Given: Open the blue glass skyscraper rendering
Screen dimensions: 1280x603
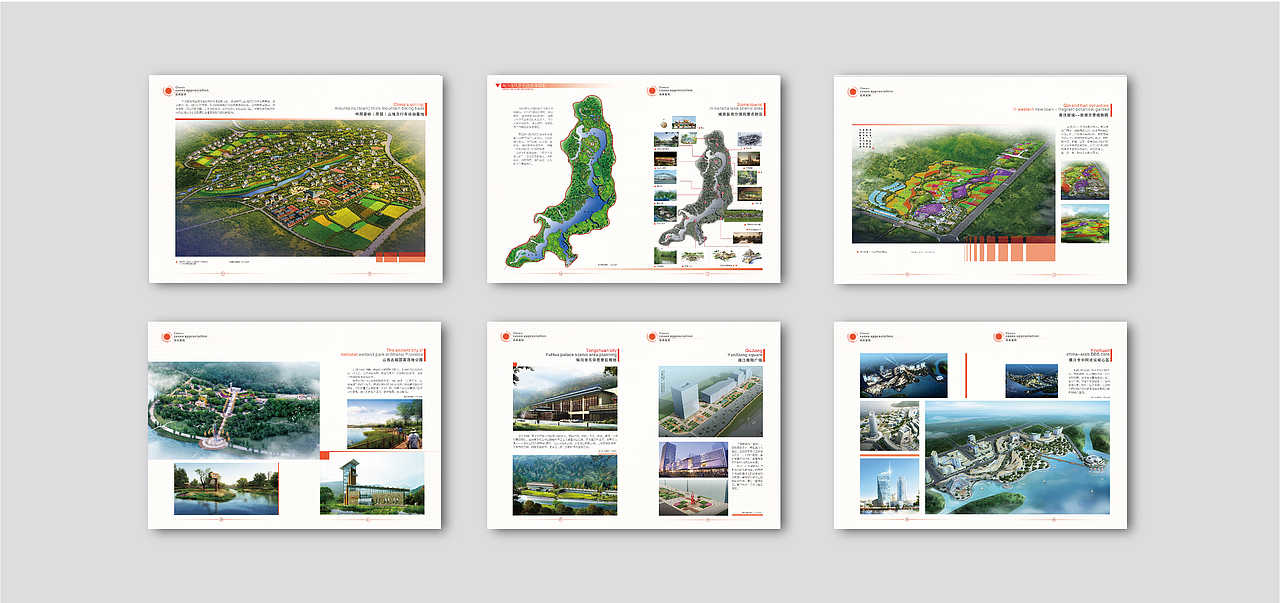Looking at the screenshot, I should pos(890,485).
